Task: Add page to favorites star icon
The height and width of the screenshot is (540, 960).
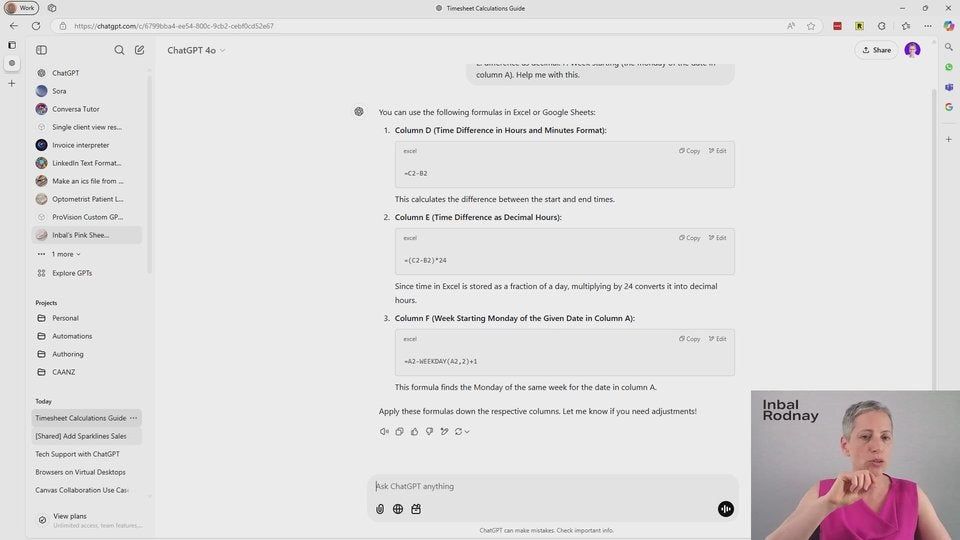Action: click(811, 26)
